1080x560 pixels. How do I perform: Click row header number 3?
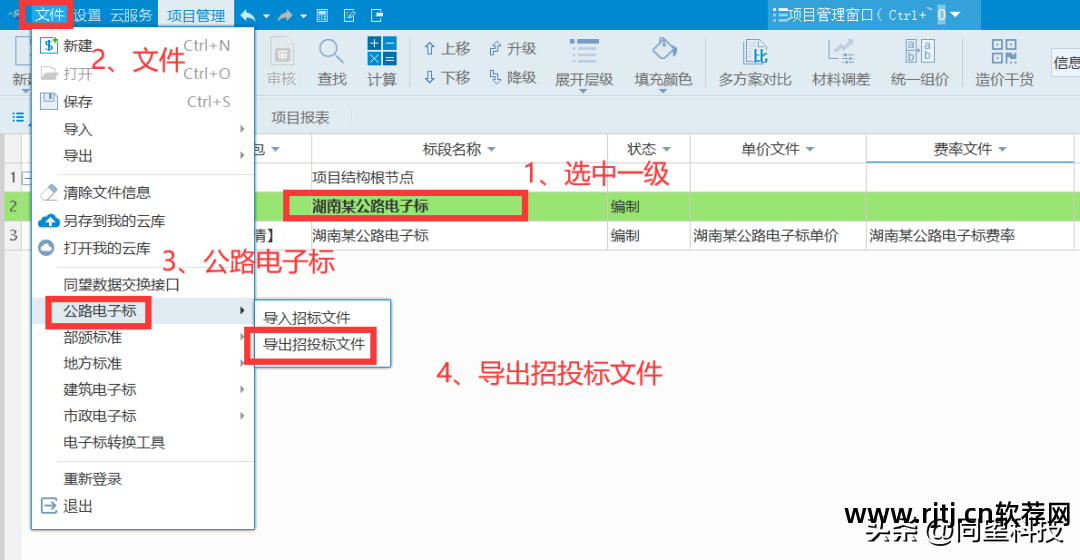coord(13,236)
